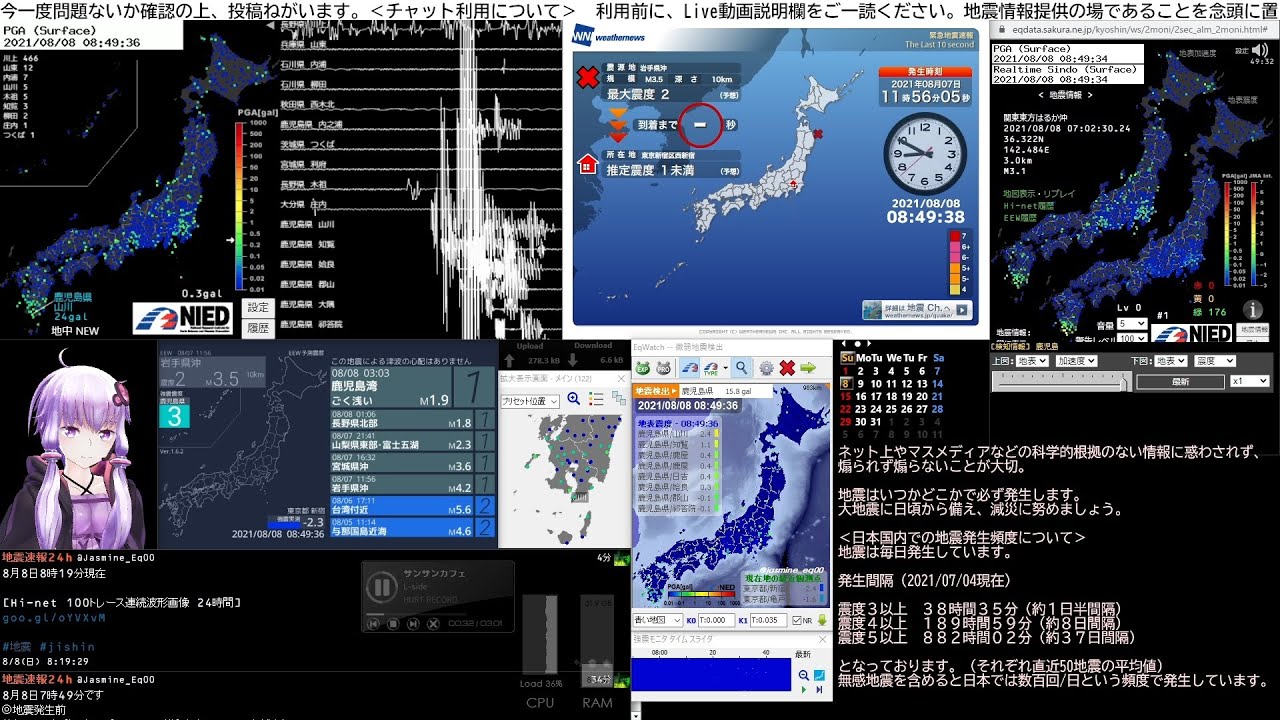This screenshot has width=1280, height=720.
Task: Click the PRO frog icon in EqWatch
Action: click(663, 368)
